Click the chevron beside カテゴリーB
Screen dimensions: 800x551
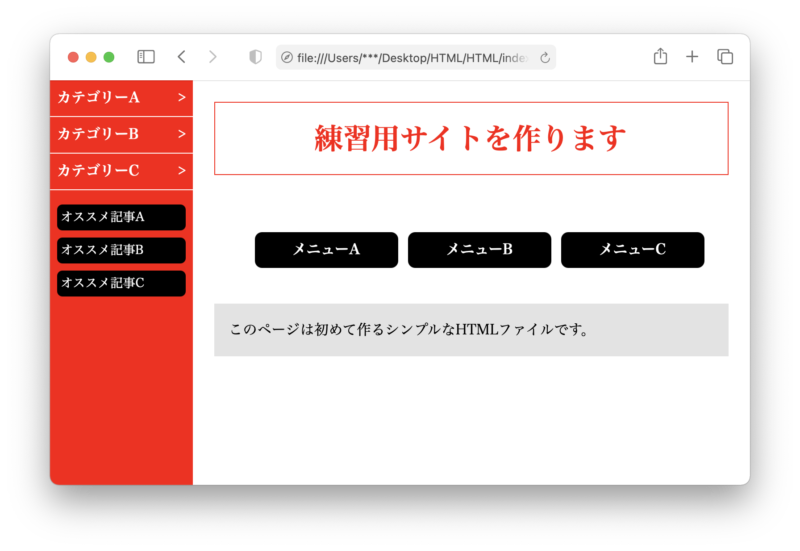182,135
